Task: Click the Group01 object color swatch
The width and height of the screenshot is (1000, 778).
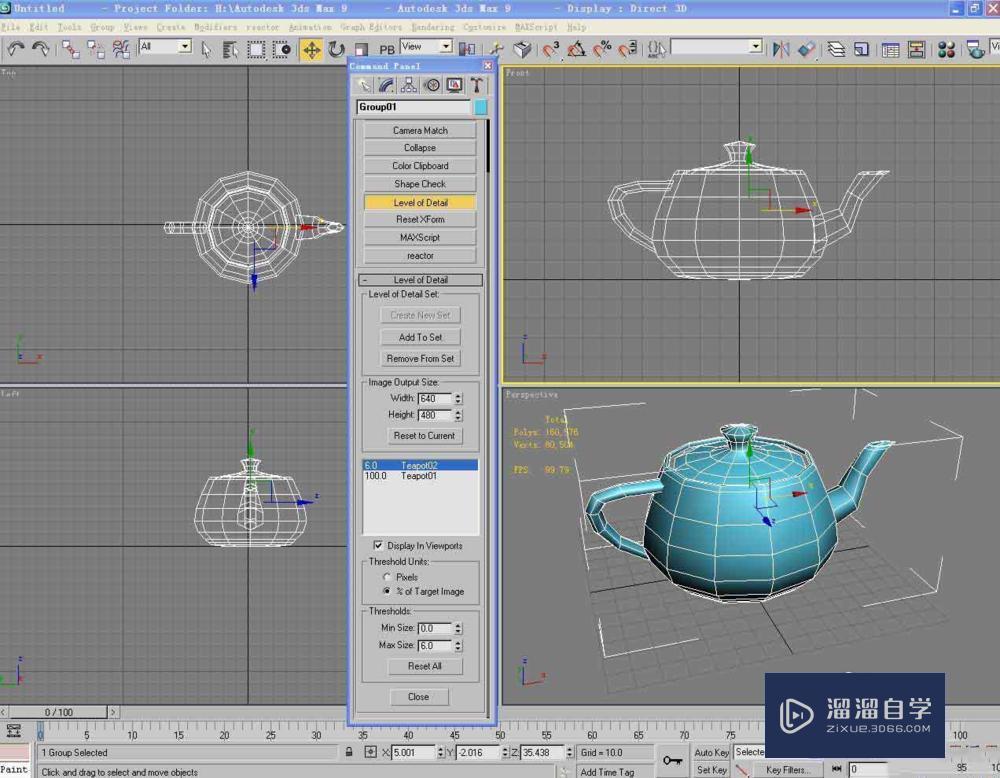Action: [x=482, y=106]
